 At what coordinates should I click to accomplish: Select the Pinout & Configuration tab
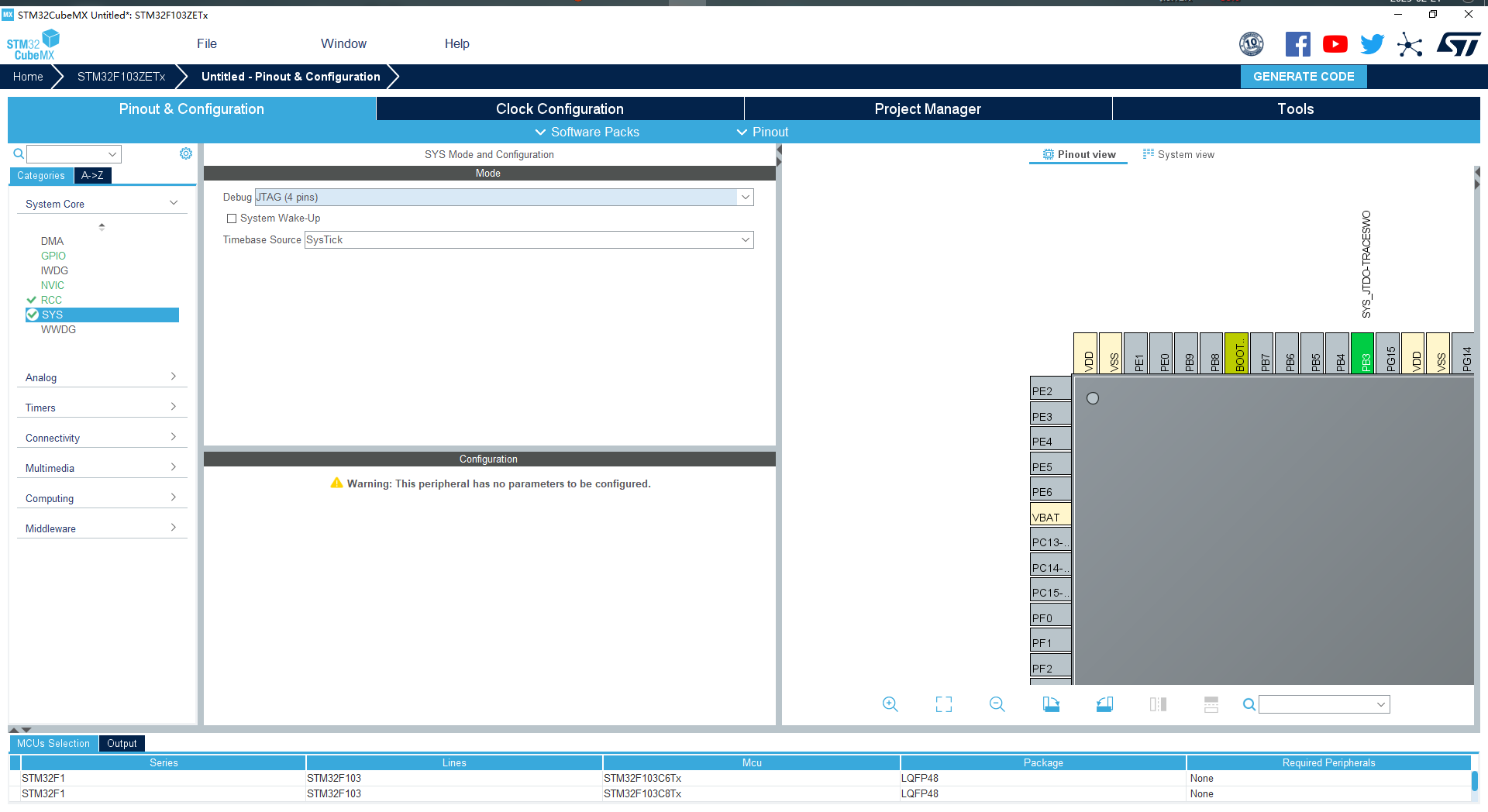tap(191, 108)
